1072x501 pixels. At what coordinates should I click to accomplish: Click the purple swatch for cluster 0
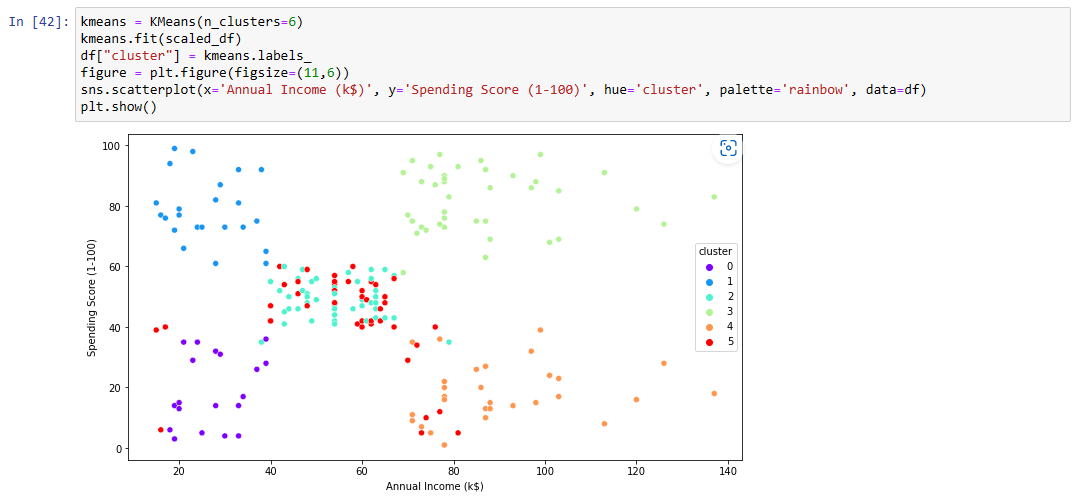(x=708, y=267)
